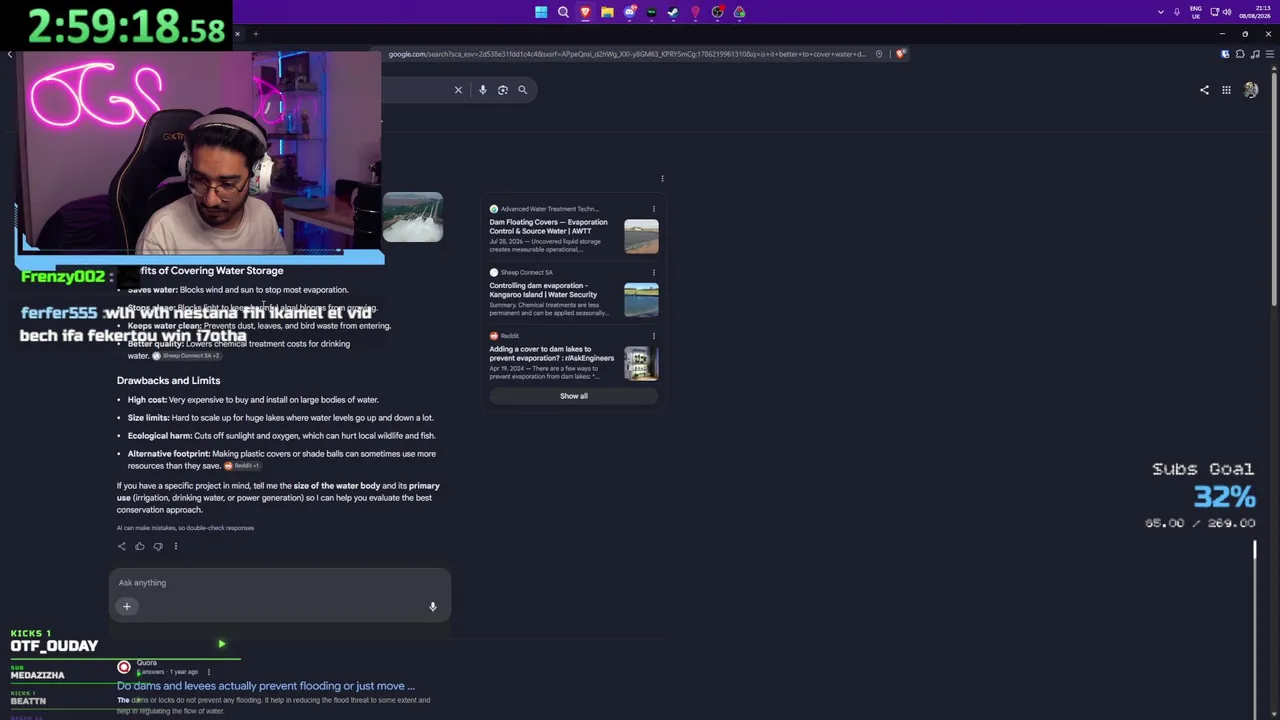Image resolution: width=1280 pixels, height=720 pixels.
Task: Open the Discord taskbar icon
Action: pos(629,12)
